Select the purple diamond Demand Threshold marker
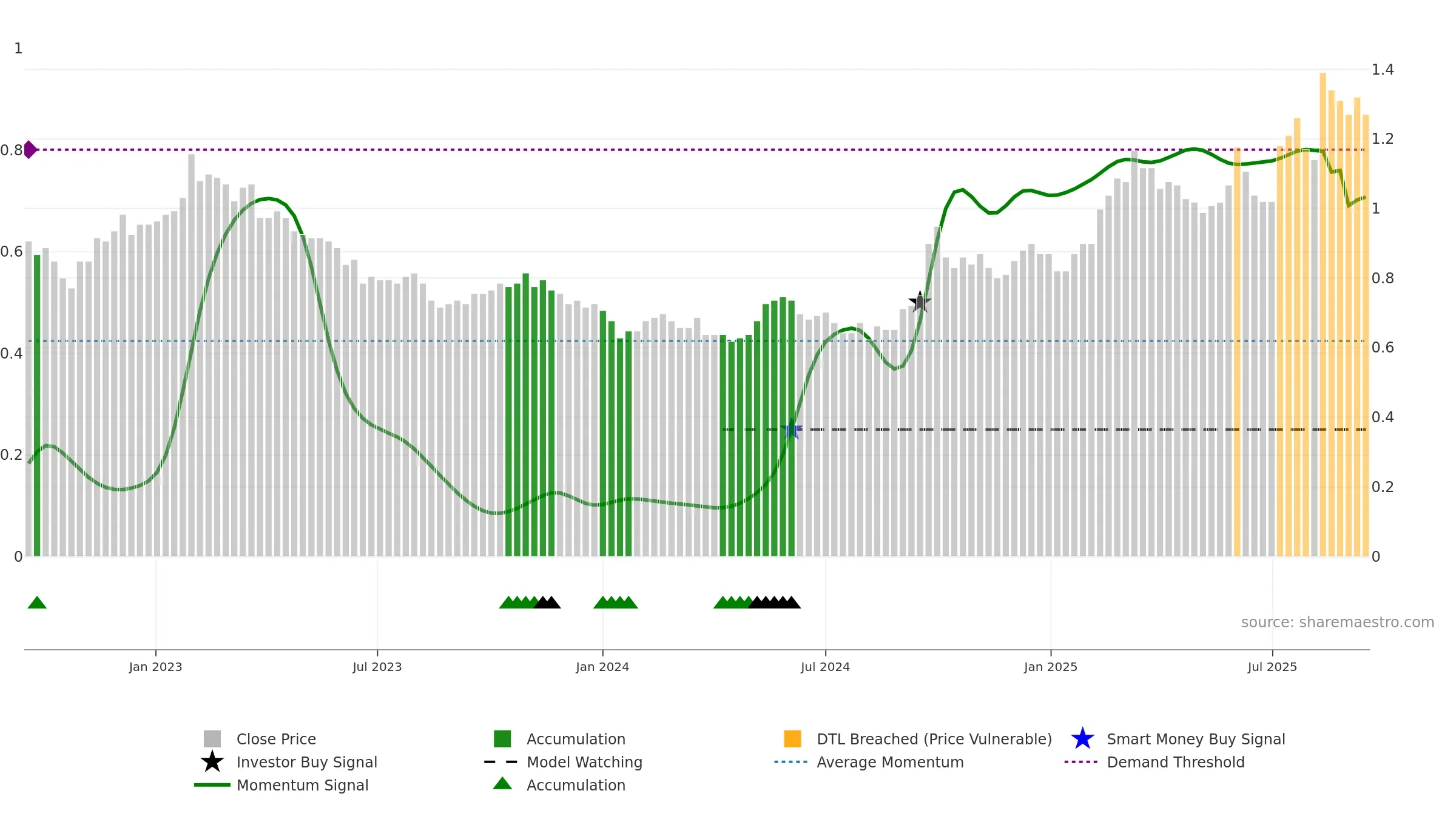This screenshot has width=1456, height=819. pyautogui.click(x=30, y=149)
